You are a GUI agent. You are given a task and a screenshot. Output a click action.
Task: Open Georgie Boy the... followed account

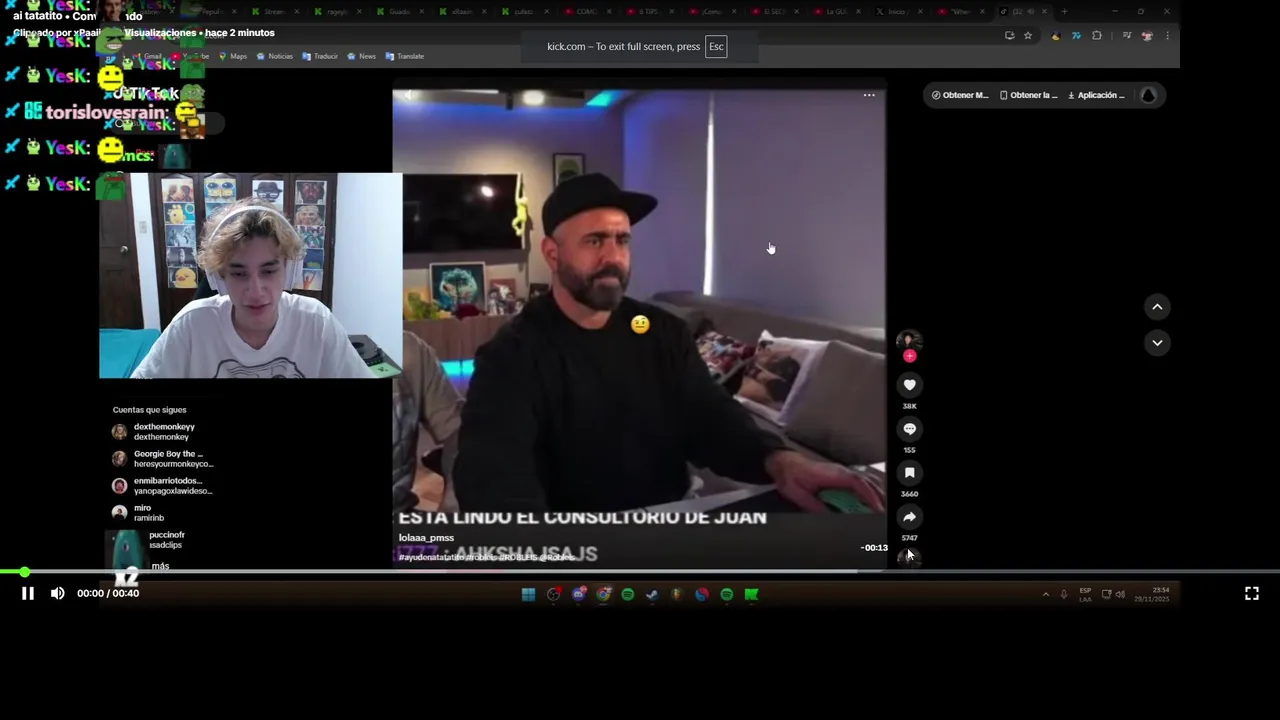[x=162, y=459]
